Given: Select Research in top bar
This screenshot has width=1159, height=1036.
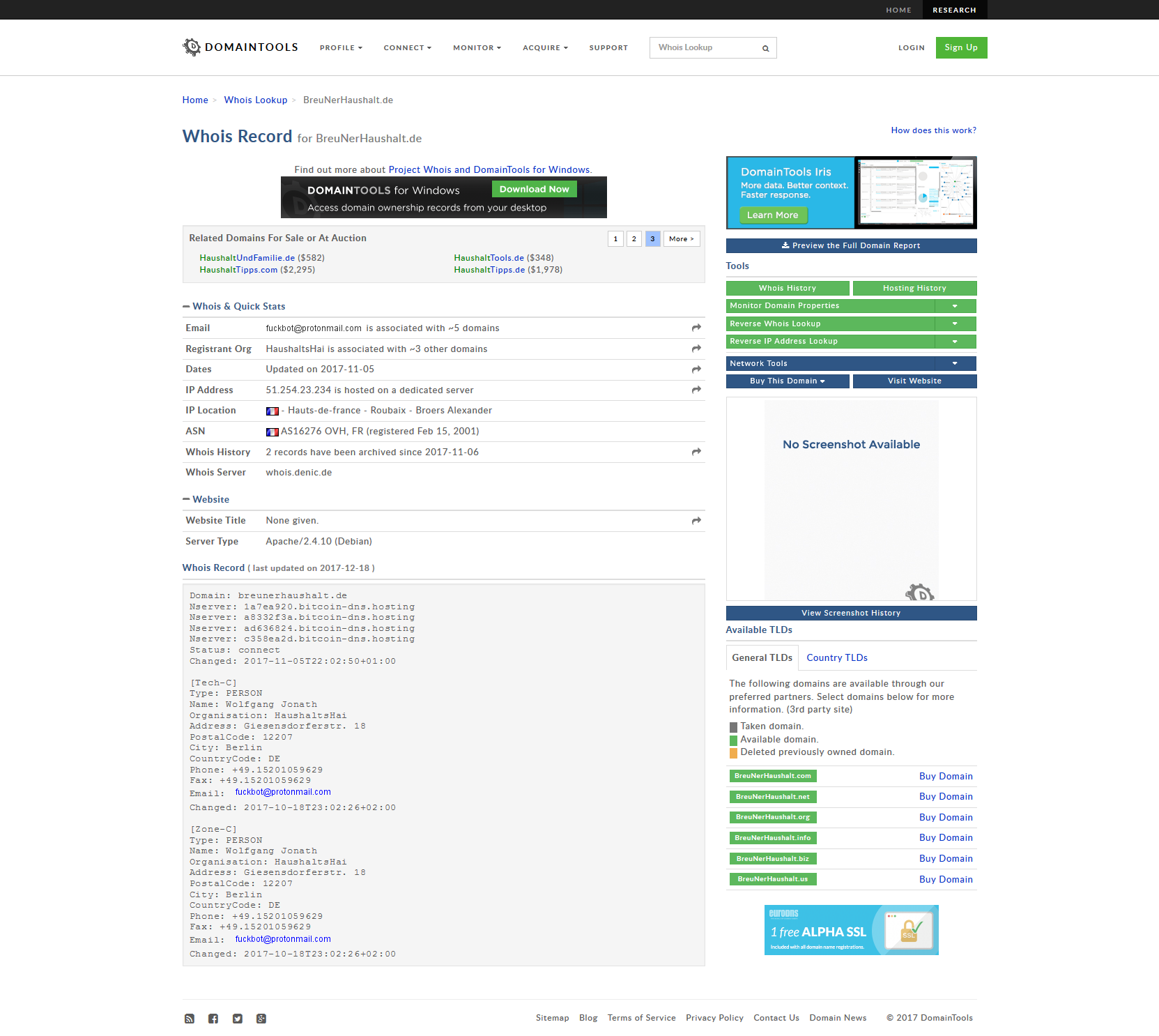Looking at the screenshot, I should point(954,10).
